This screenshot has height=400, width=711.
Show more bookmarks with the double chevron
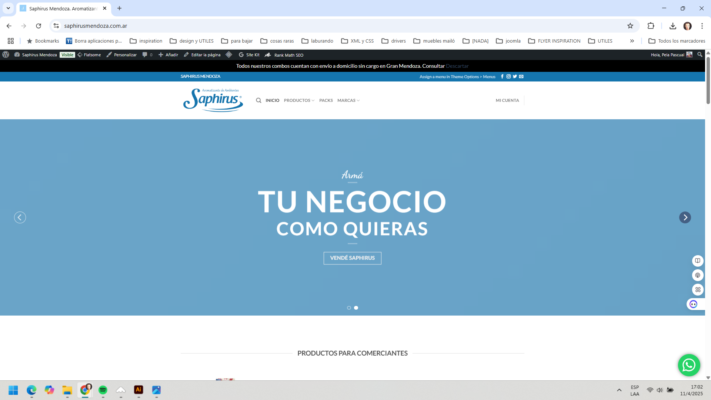click(x=632, y=41)
